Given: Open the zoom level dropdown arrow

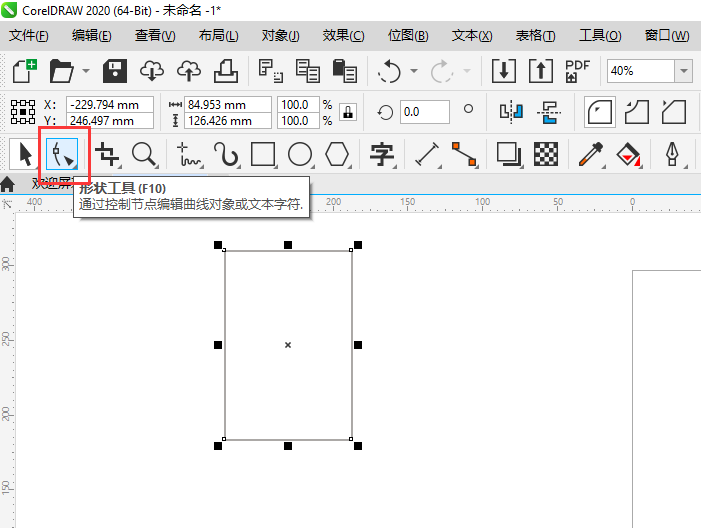Looking at the screenshot, I should point(684,71).
